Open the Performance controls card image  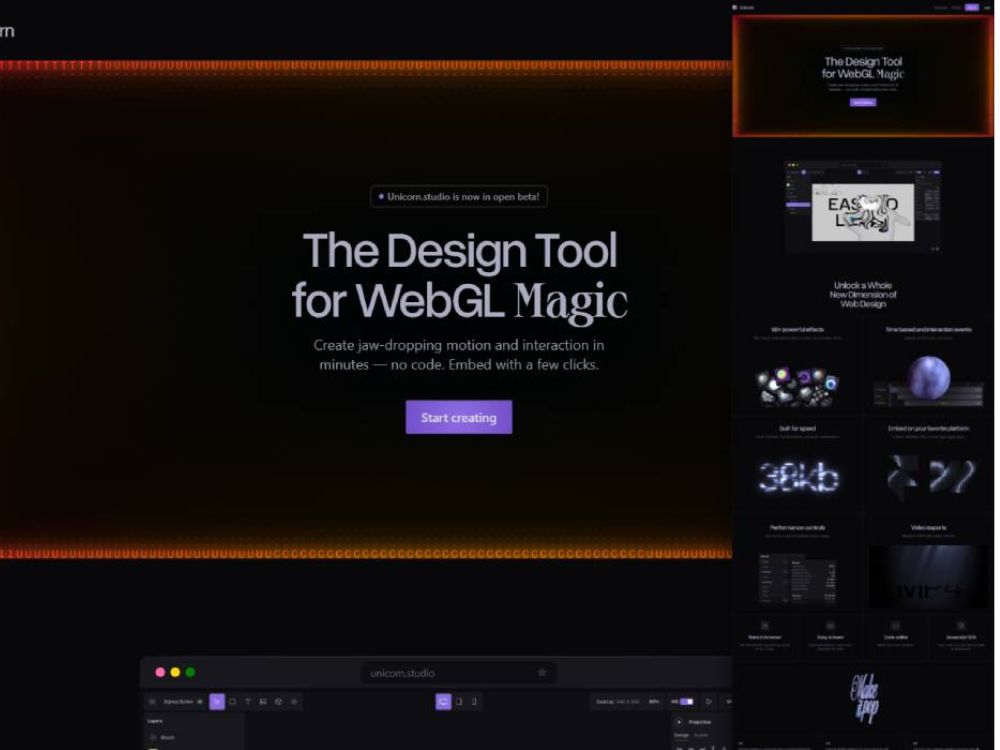coord(797,579)
